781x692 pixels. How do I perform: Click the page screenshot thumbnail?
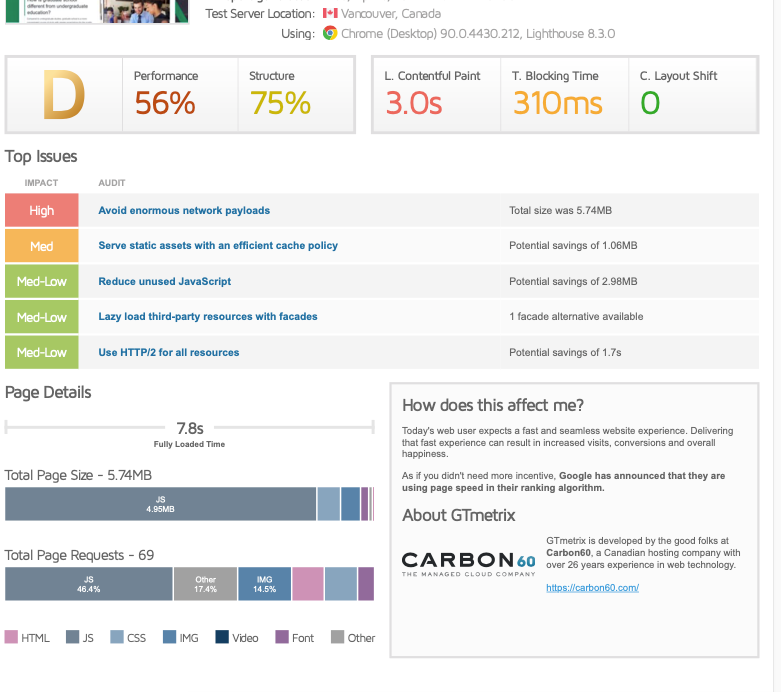point(97,11)
